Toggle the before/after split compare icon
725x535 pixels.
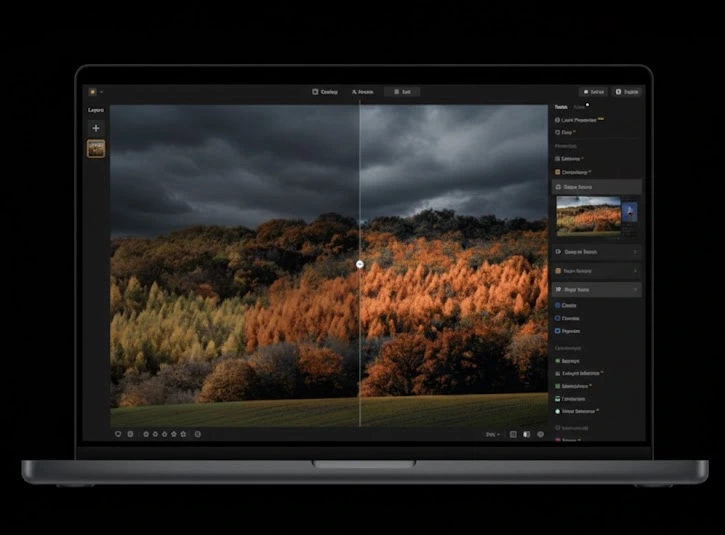point(527,435)
